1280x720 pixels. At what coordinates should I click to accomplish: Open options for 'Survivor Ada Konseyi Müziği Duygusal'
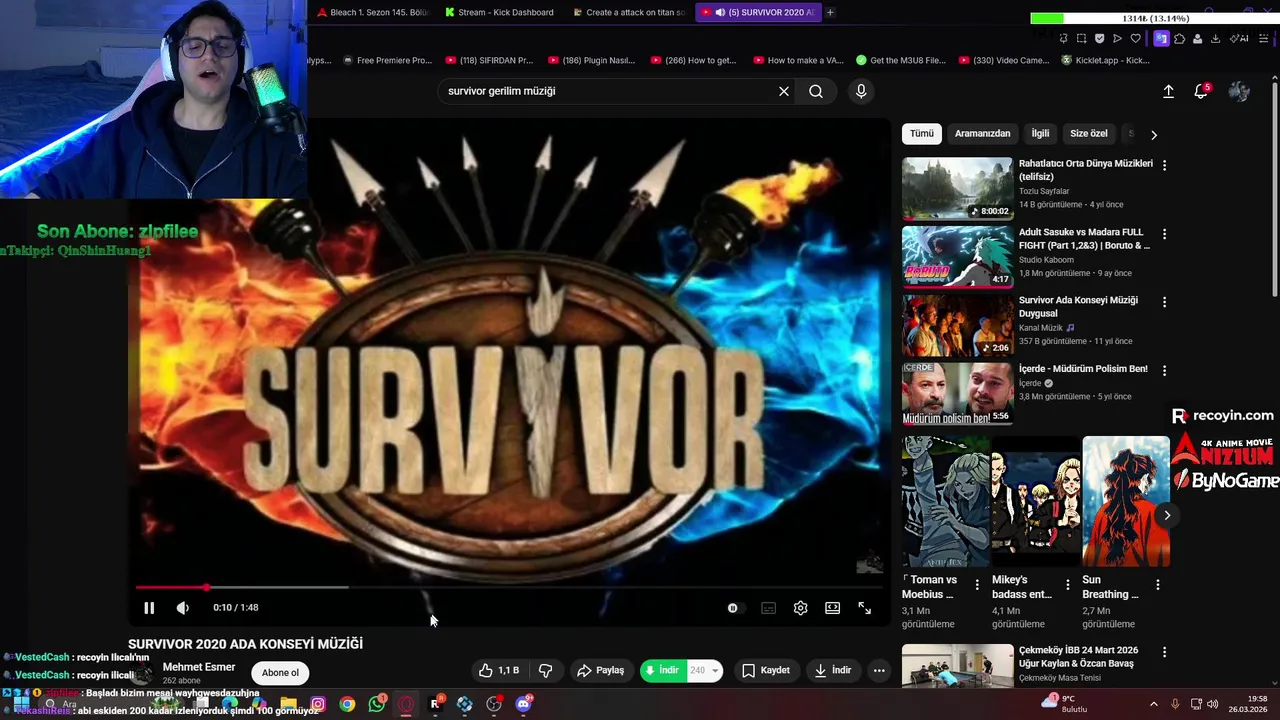tap(1164, 301)
